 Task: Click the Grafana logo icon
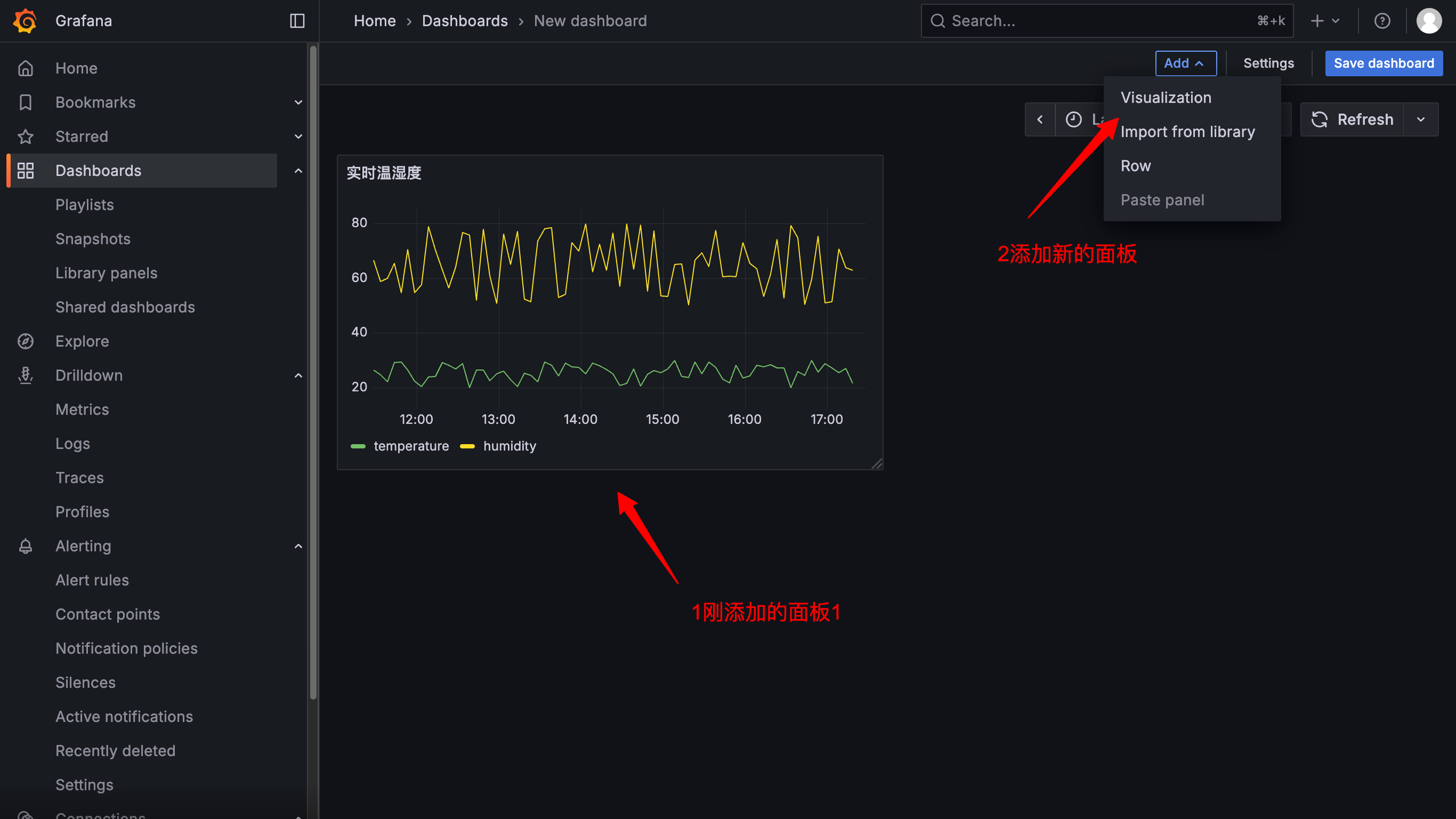25,21
